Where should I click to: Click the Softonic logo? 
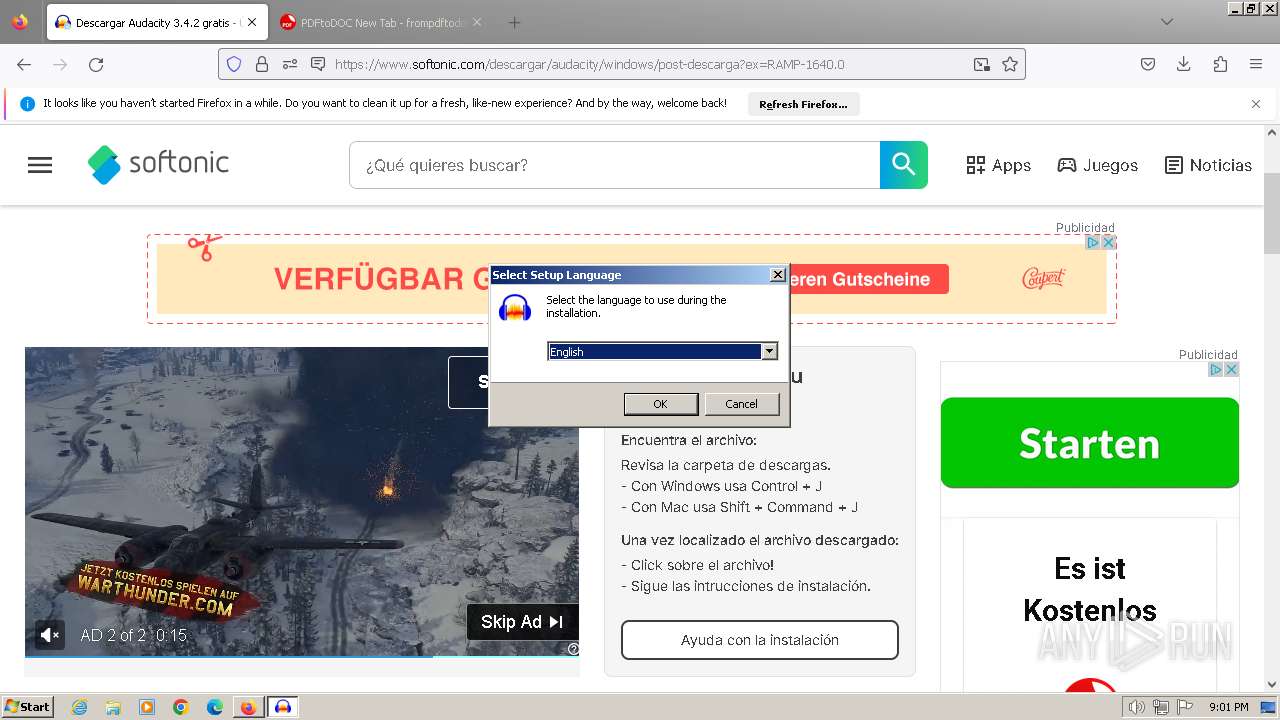pyautogui.click(x=158, y=164)
